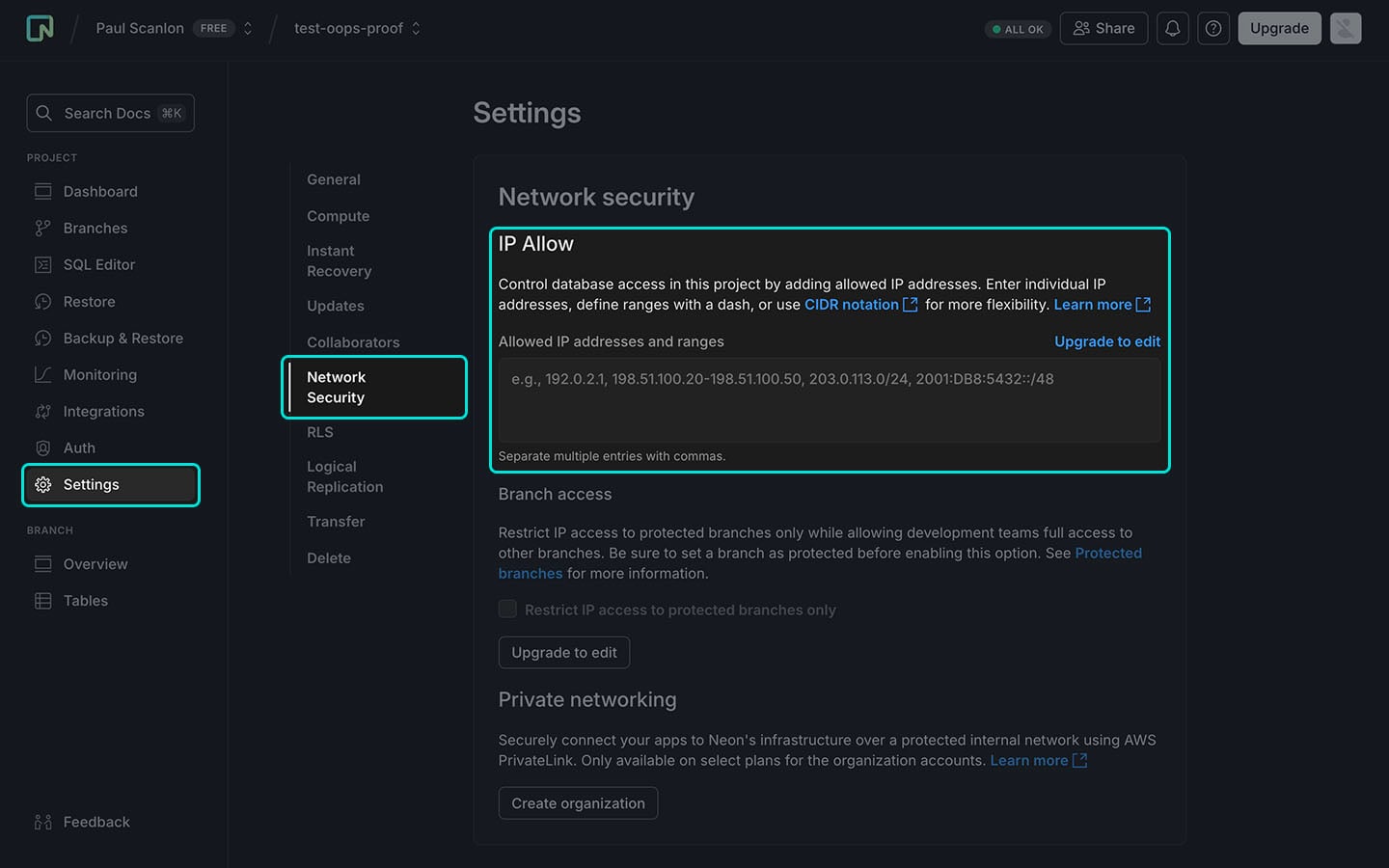The height and width of the screenshot is (868, 1389).
Task: Select the Tables icon under Branch
Action: click(42, 600)
